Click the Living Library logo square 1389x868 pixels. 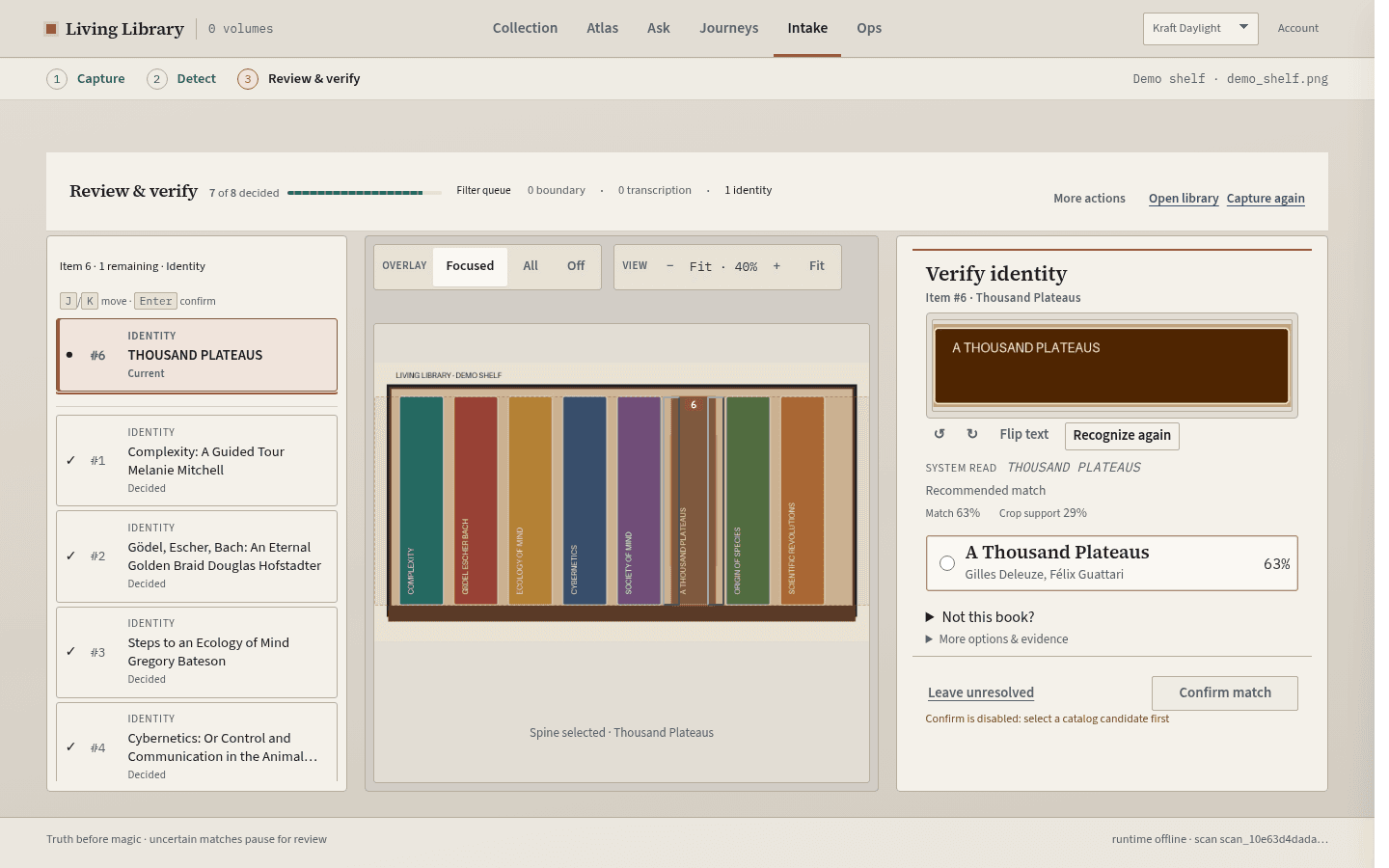tap(51, 29)
